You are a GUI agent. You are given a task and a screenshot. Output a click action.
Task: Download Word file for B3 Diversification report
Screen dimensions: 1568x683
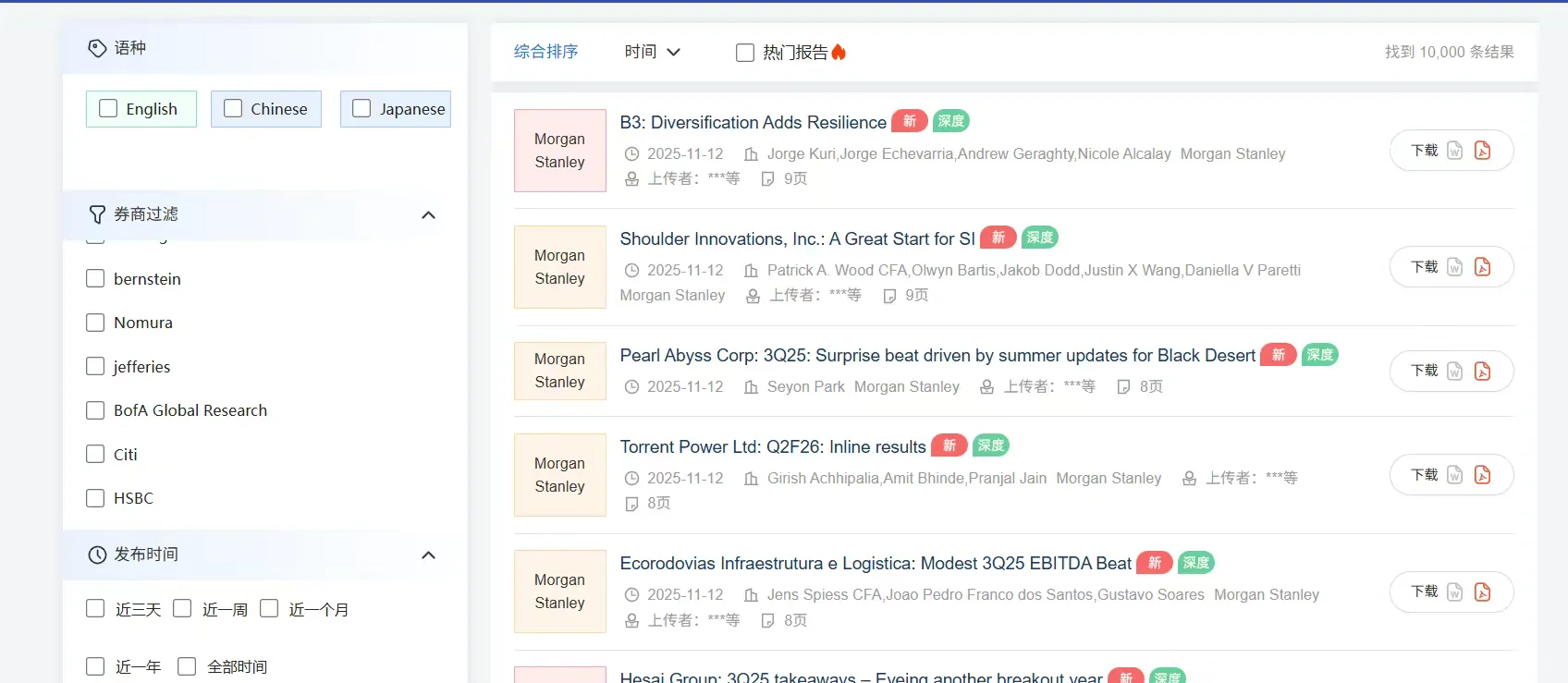1454,151
